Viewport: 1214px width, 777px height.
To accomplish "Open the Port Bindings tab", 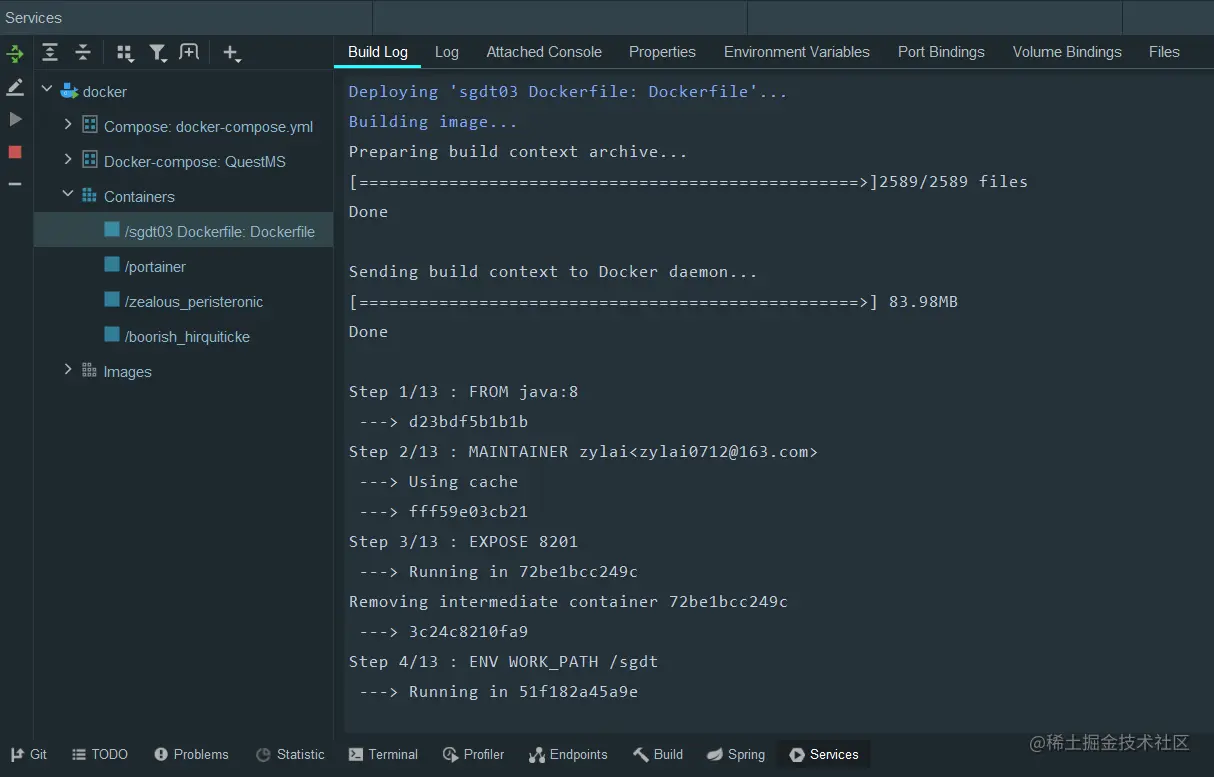I will click(x=941, y=52).
